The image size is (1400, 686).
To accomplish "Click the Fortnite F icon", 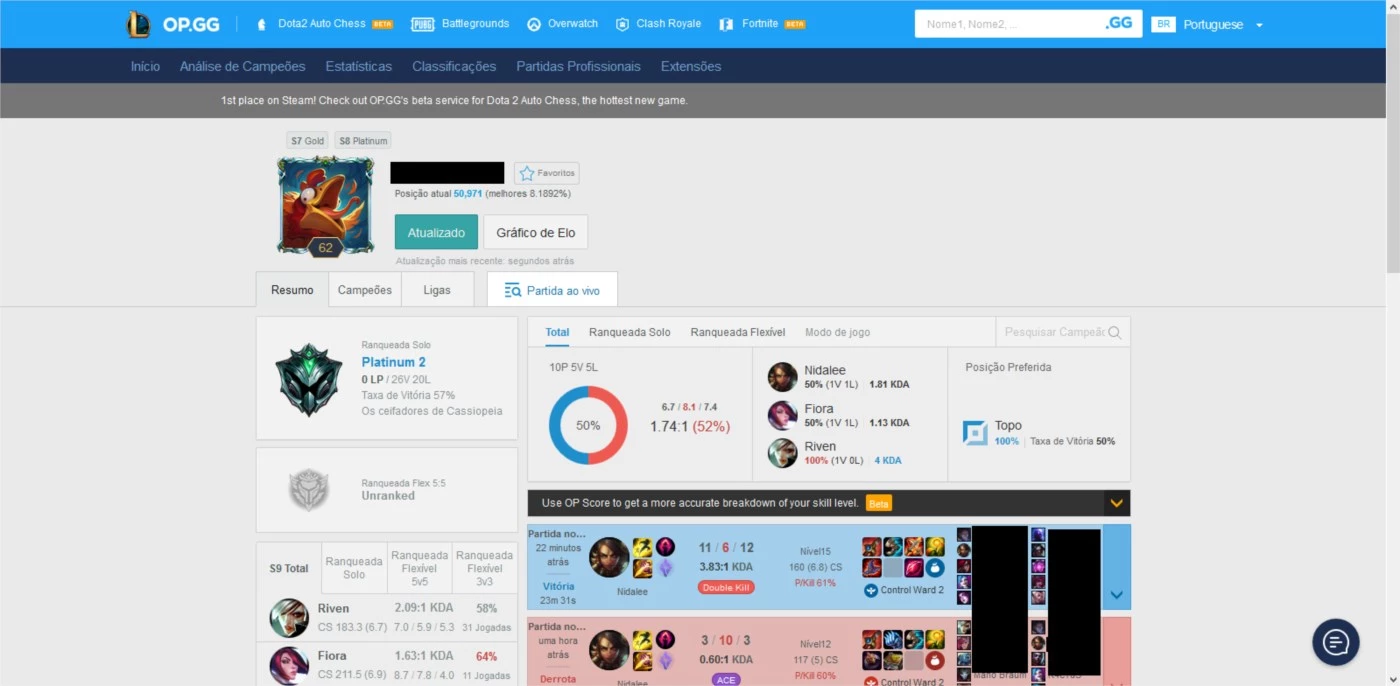I will tap(726, 24).
